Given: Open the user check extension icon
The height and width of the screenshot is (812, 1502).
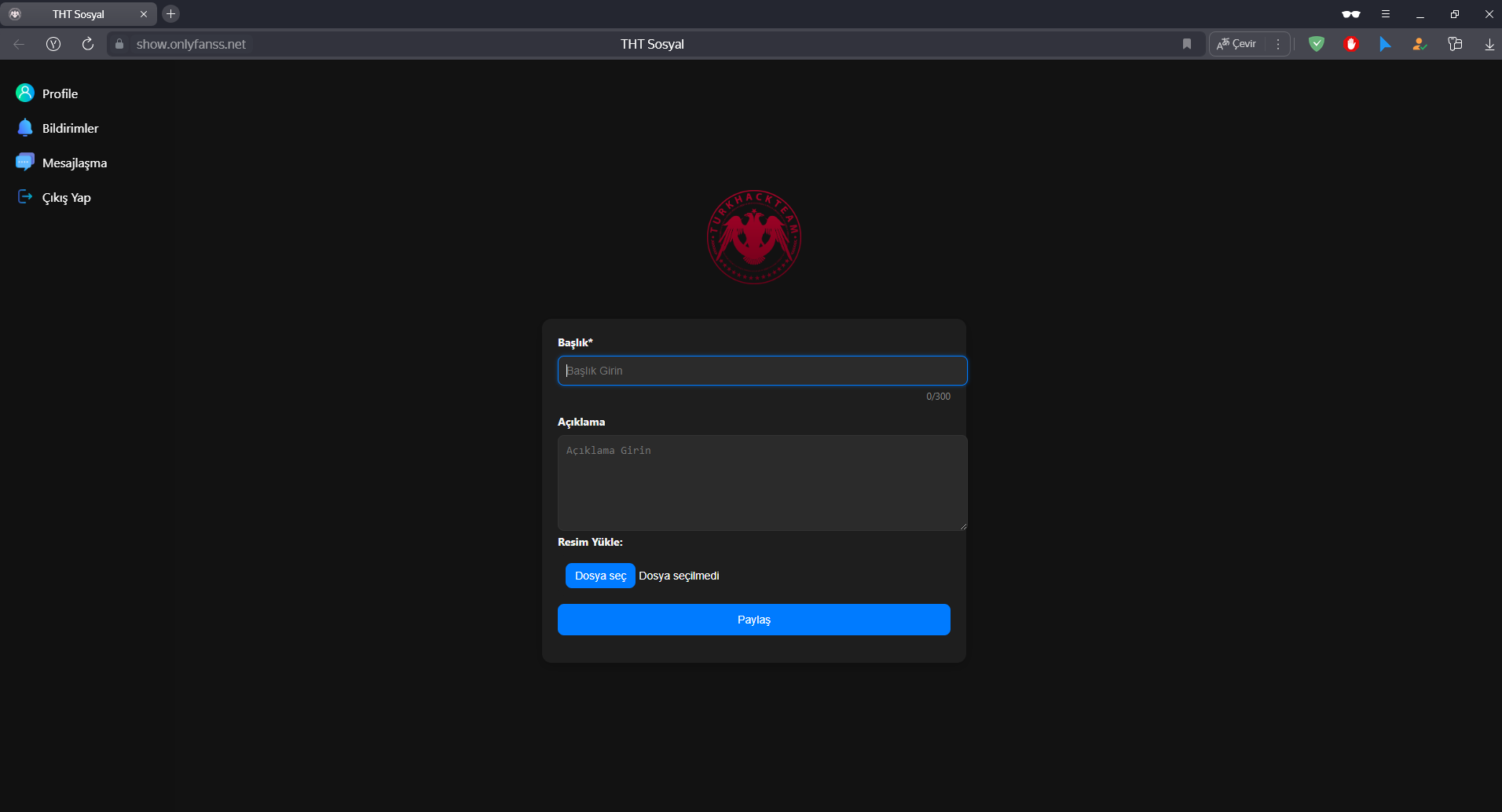Looking at the screenshot, I should coord(1420,44).
